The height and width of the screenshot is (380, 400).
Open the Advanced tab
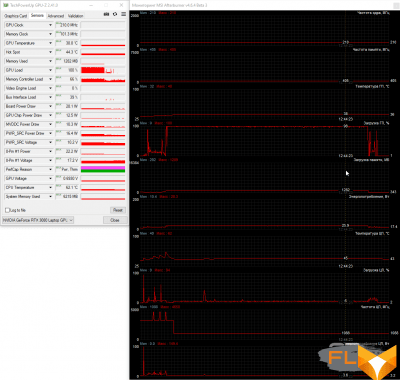coord(56,16)
